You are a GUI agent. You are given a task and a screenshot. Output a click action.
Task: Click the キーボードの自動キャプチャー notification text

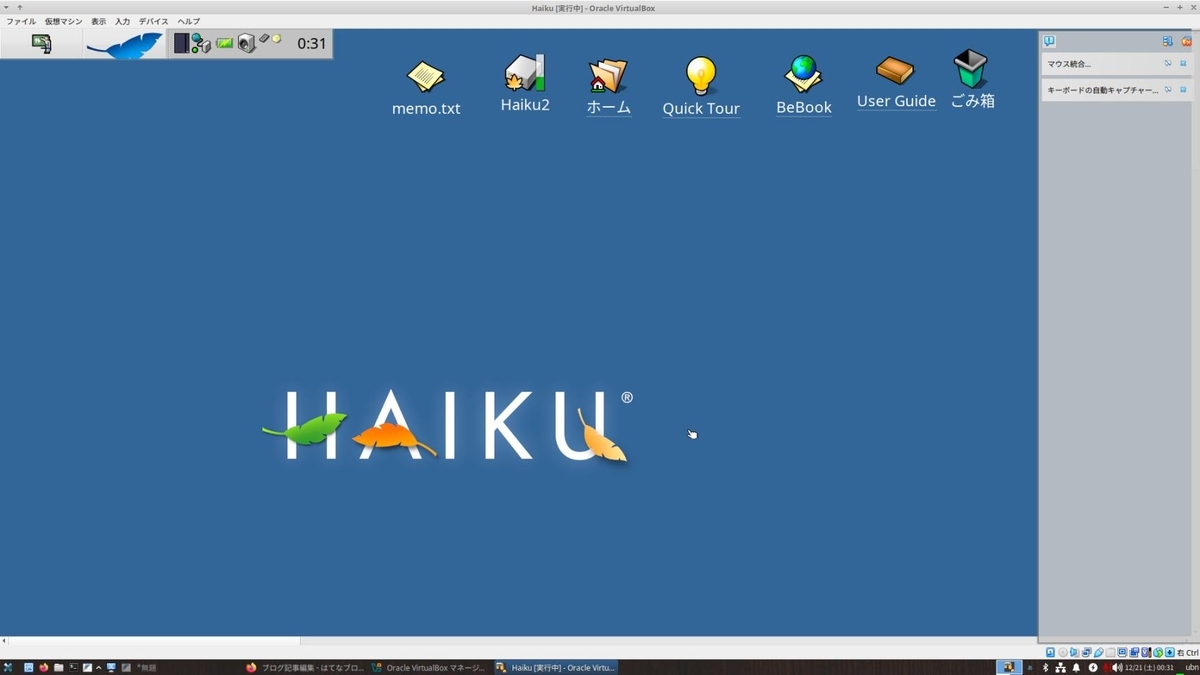(x=1103, y=90)
